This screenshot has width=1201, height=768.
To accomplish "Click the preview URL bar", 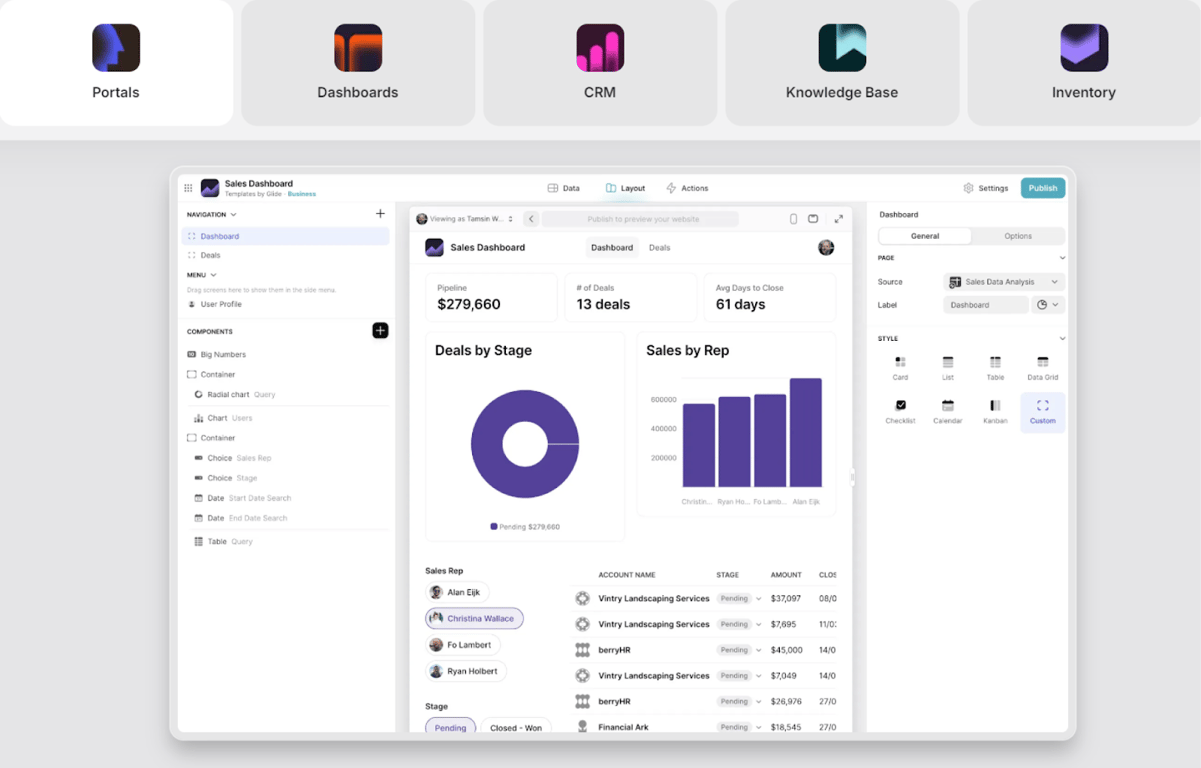I will (640, 219).
